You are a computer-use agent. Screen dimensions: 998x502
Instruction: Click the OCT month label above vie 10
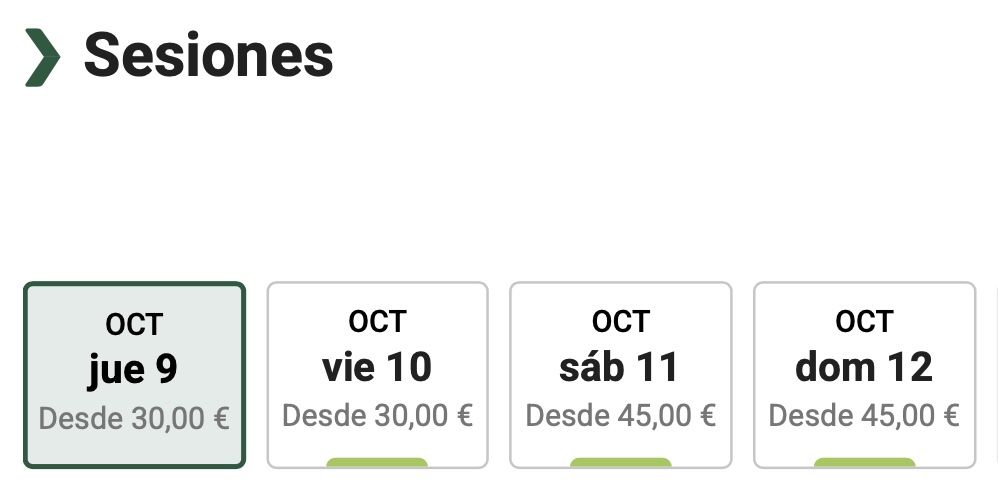377,322
